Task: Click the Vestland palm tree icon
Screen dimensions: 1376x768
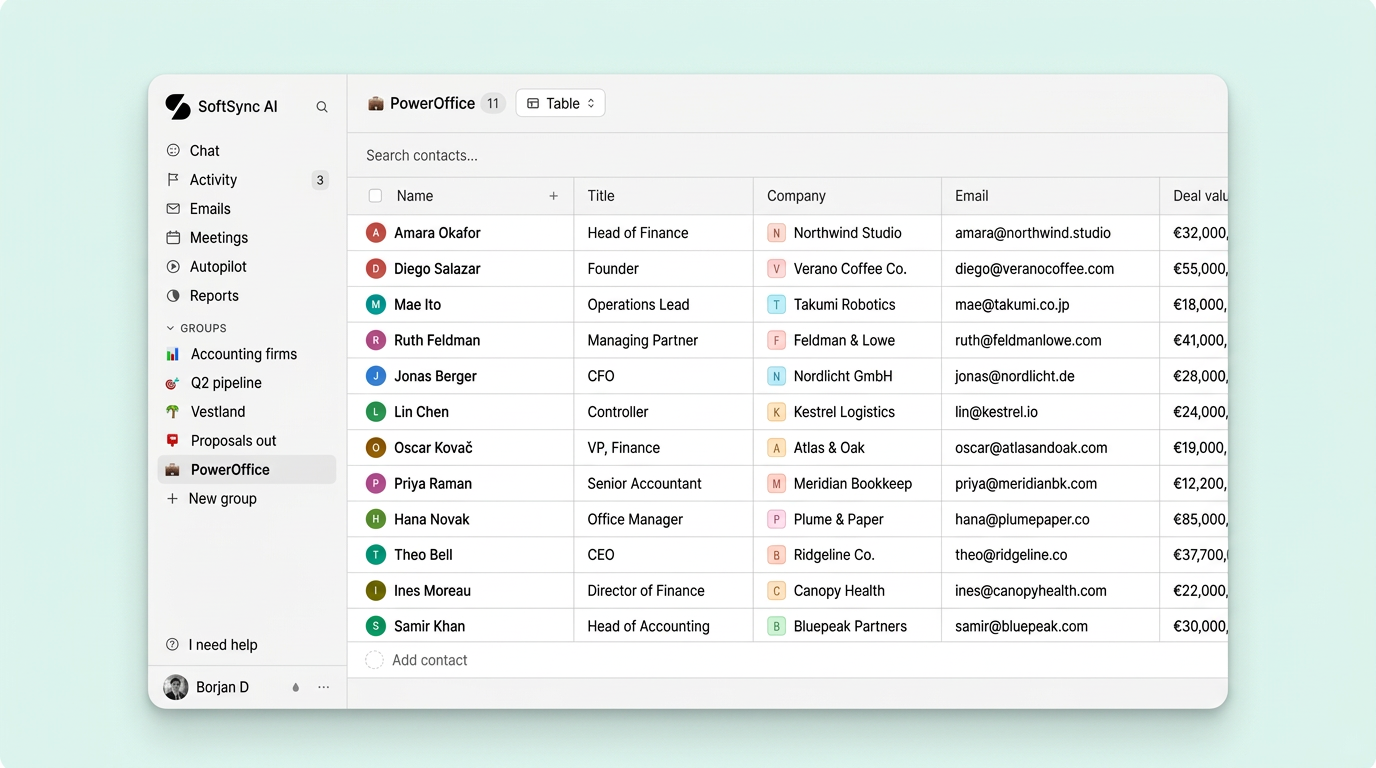Action: point(173,412)
